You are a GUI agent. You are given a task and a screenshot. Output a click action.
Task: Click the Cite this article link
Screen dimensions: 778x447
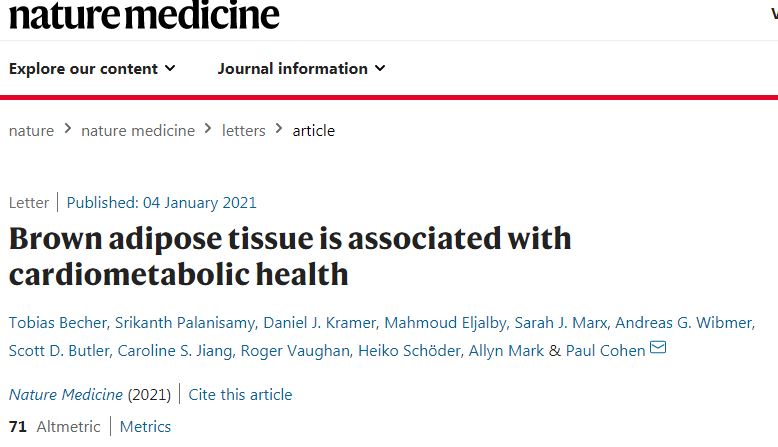(x=240, y=394)
